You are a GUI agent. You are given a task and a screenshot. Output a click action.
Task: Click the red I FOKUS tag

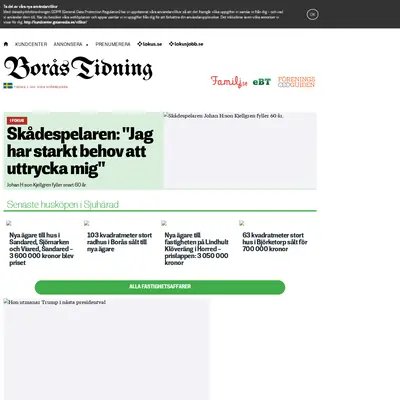[17, 121]
